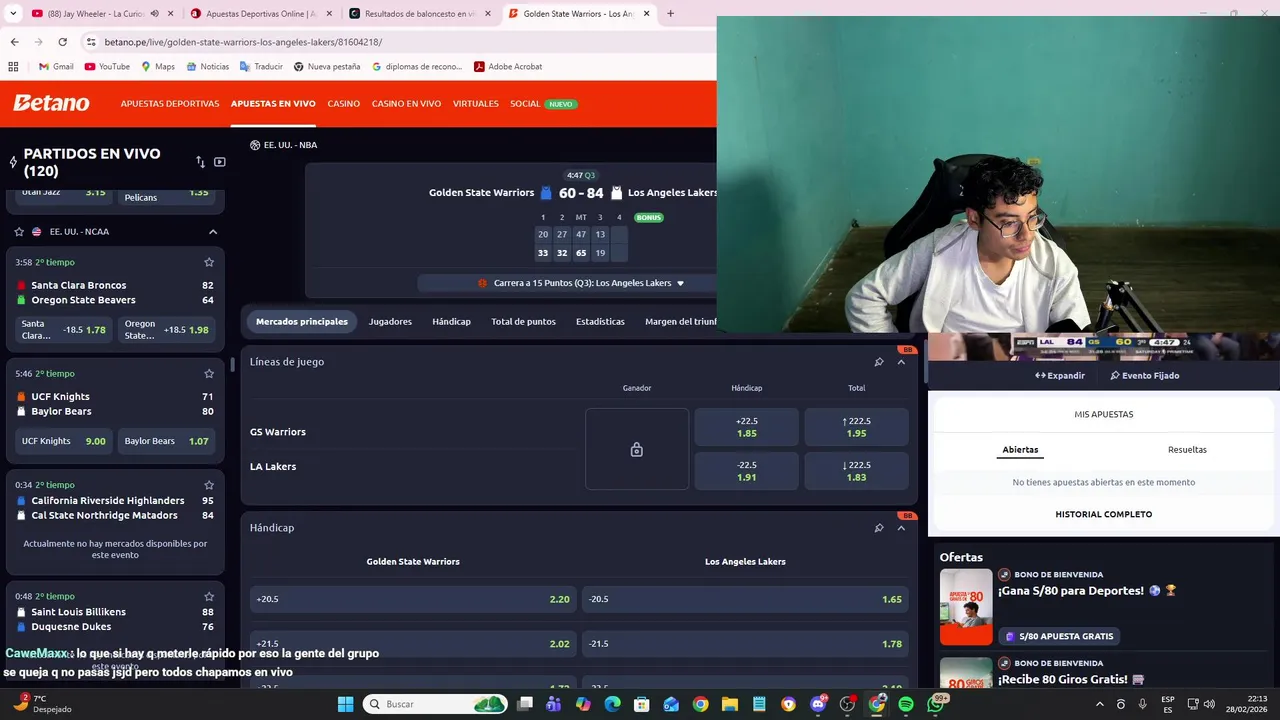
Task: Open Estadísticas tab
Action: point(600,322)
